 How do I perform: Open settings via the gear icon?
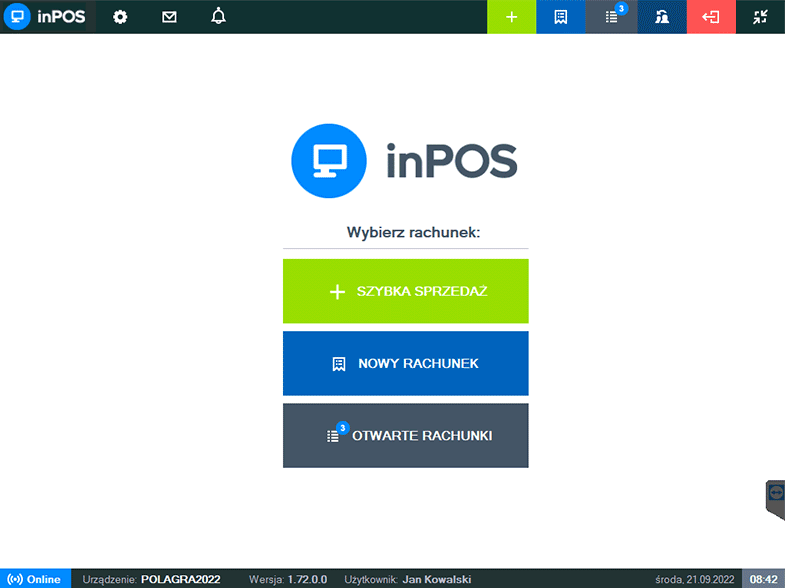pos(120,17)
